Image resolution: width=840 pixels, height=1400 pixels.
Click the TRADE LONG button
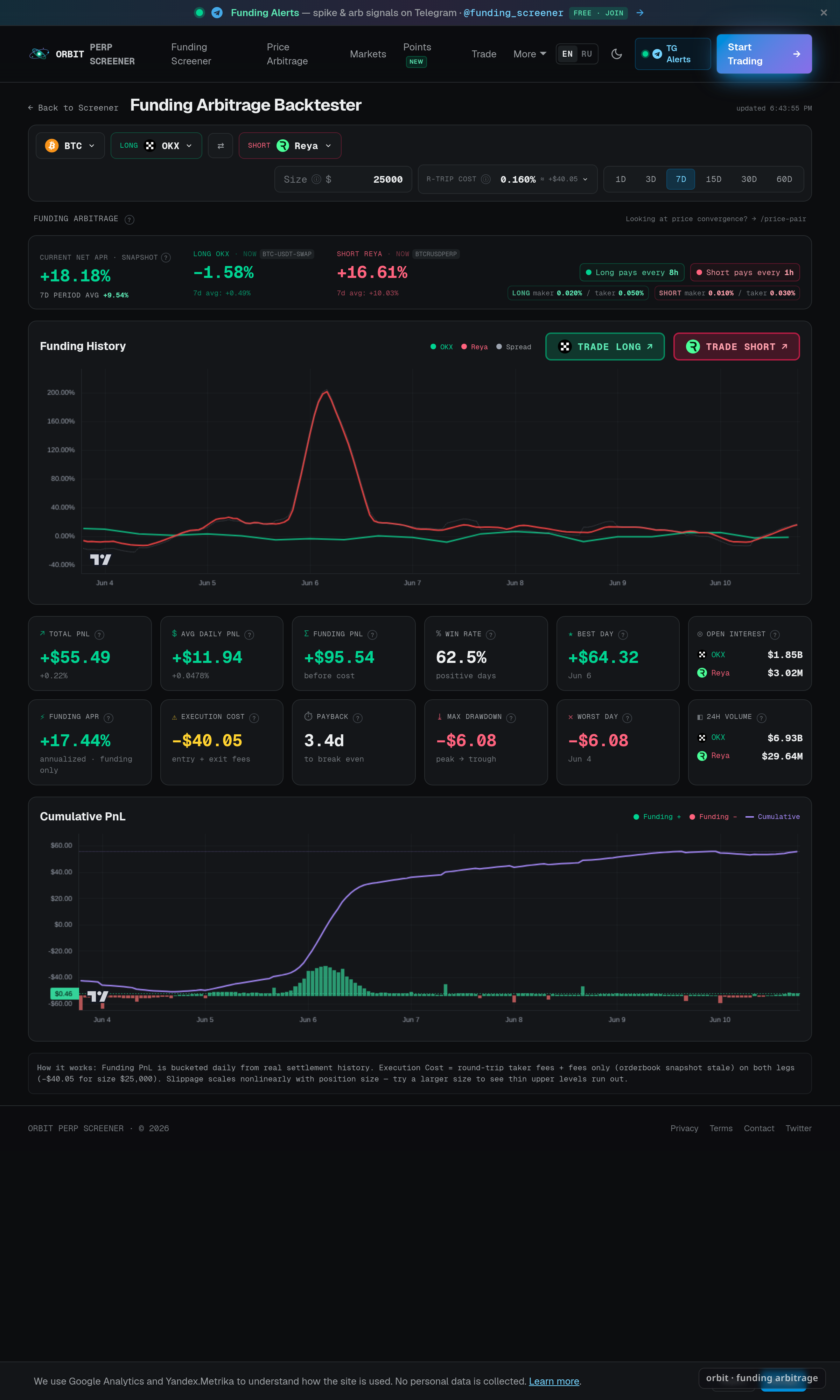click(x=604, y=346)
